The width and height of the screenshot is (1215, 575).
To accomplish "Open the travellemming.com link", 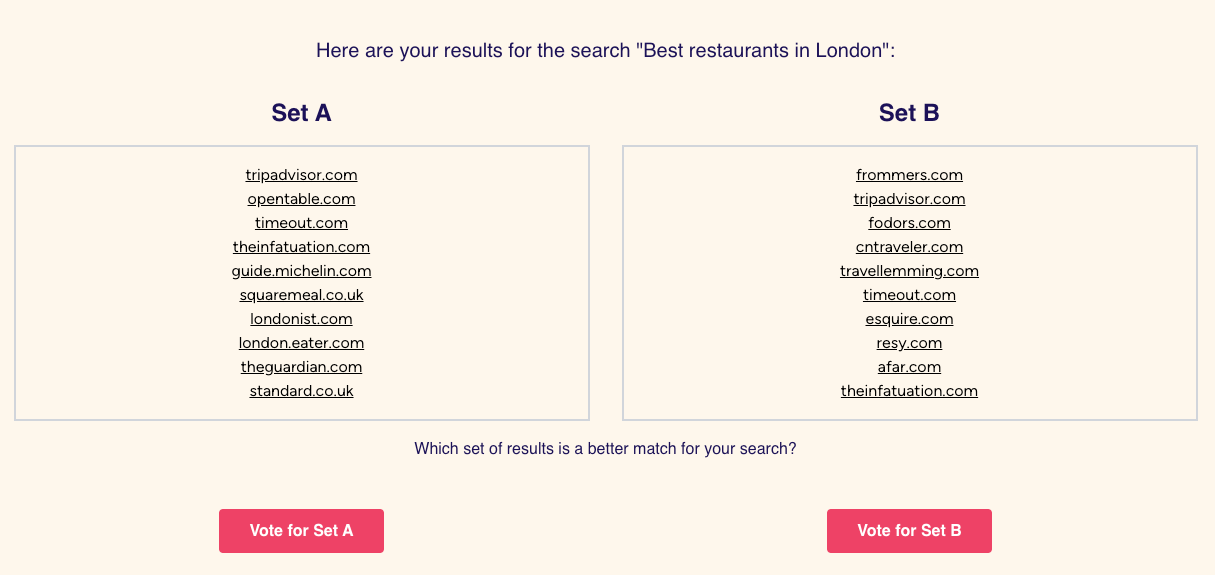I will pyautogui.click(x=910, y=271).
